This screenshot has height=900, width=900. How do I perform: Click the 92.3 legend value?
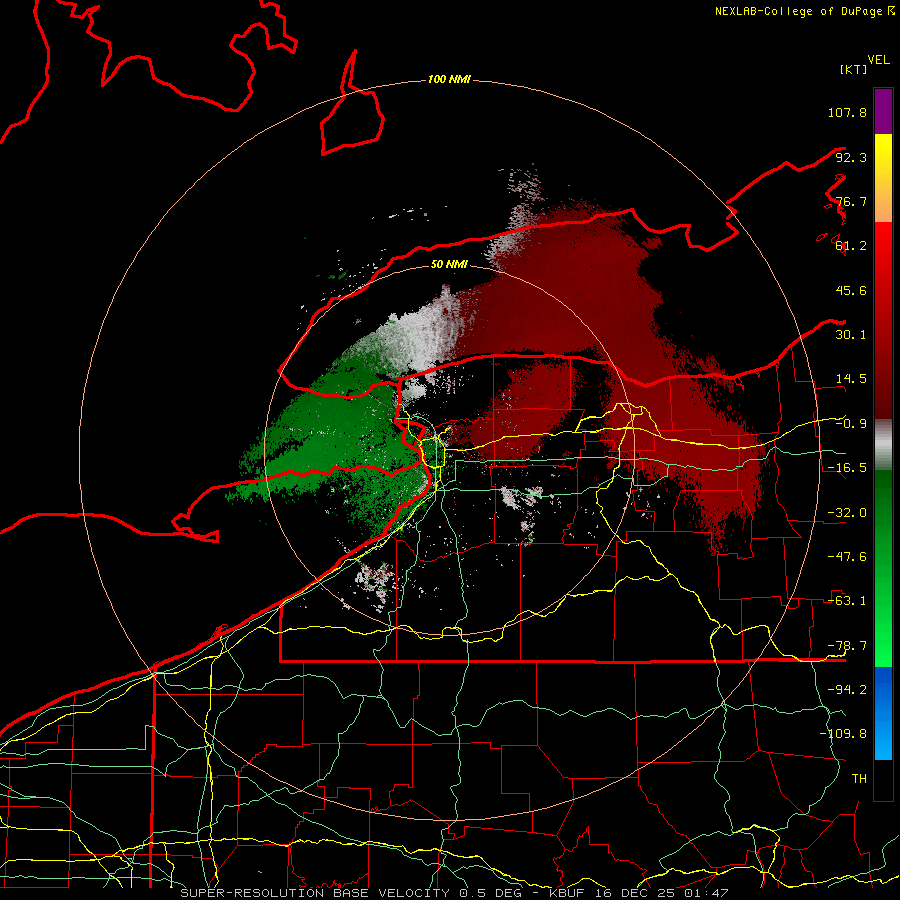851,157
